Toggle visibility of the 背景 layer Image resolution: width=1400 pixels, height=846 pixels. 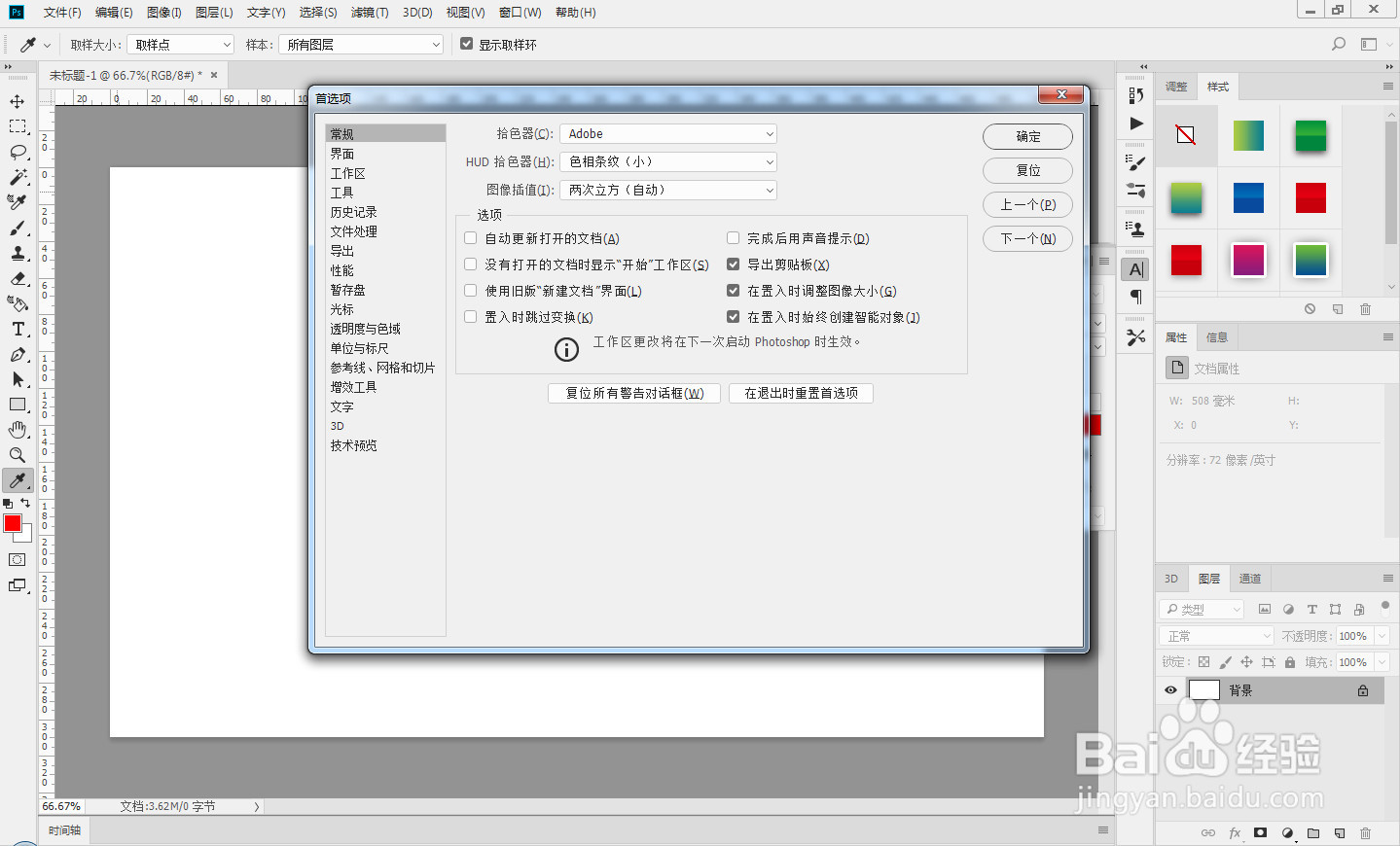[1170, 690]
